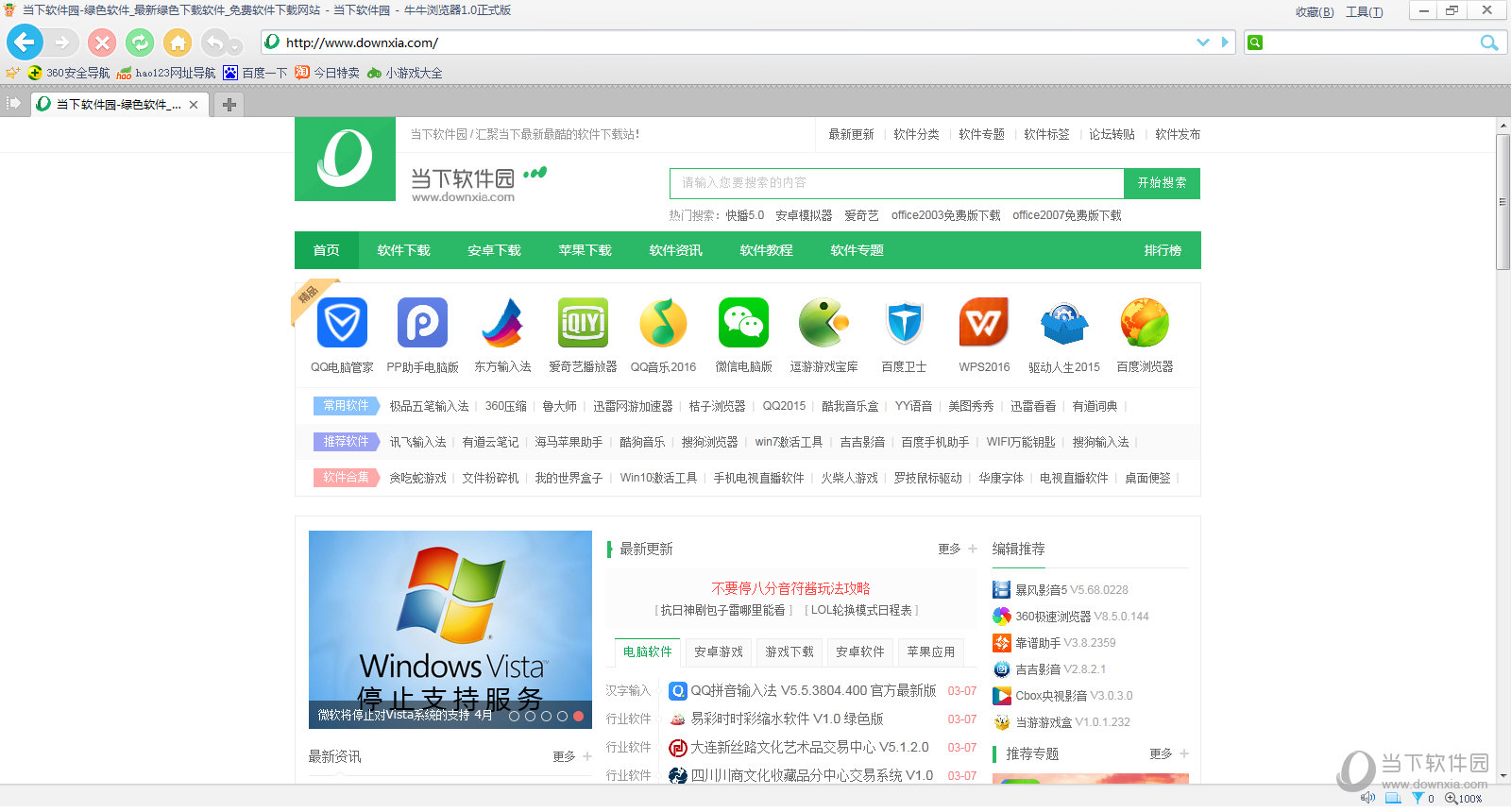The width and height of the screenshot is (1511, 812).
Task: Click the Windows Vista slideshow banner
Action: [x=450, y=630]
